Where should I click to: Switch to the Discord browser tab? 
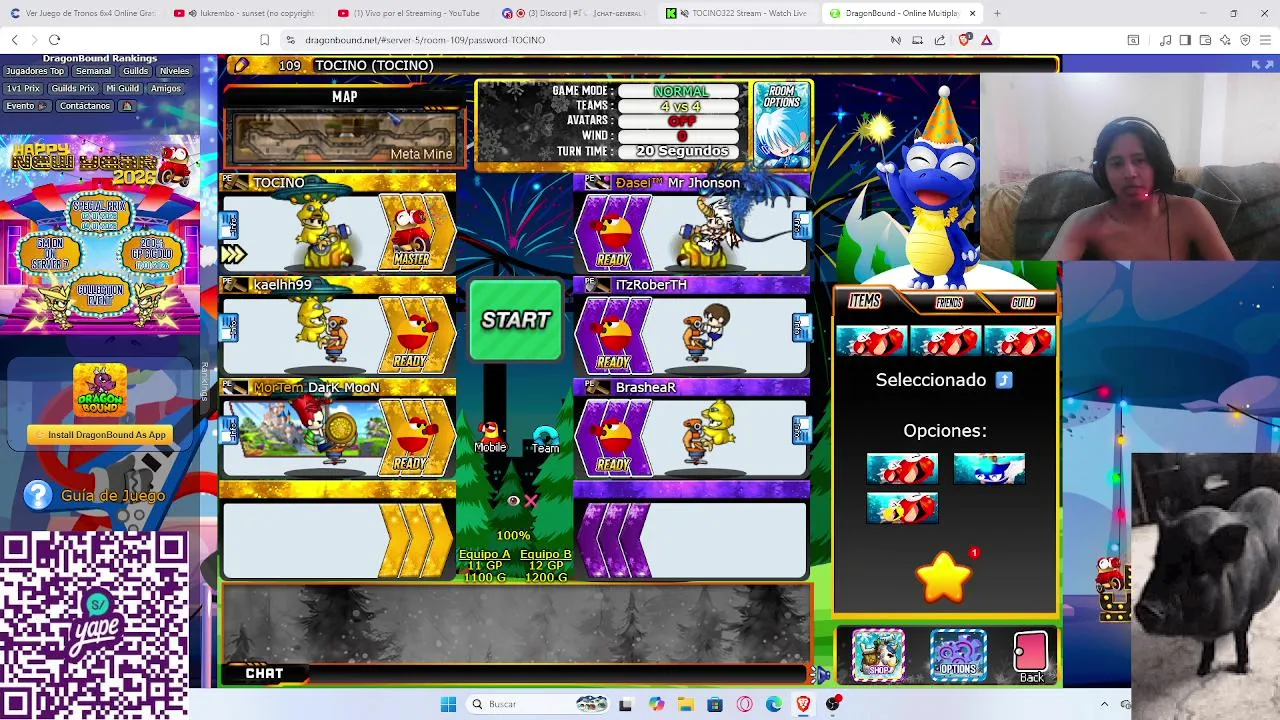(575, 13)
